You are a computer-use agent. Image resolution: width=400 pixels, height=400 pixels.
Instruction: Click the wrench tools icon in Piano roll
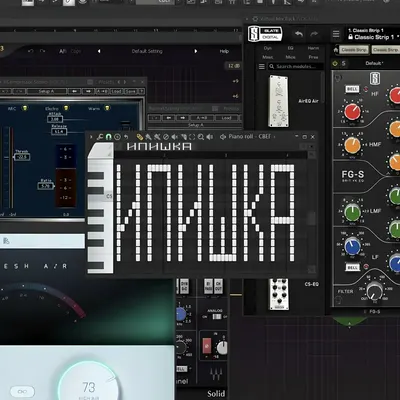pyautogui.click(x=100, y=137)
